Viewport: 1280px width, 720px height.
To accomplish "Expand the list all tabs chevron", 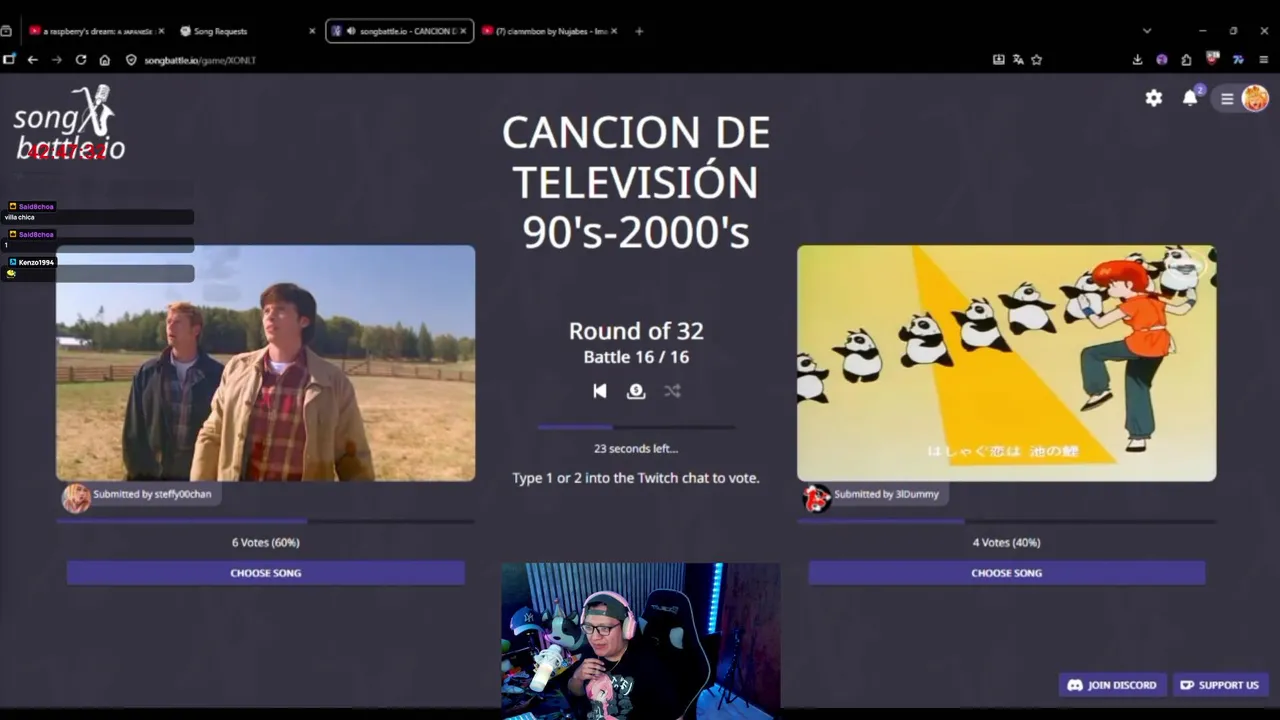I will tap(1147, 31).
